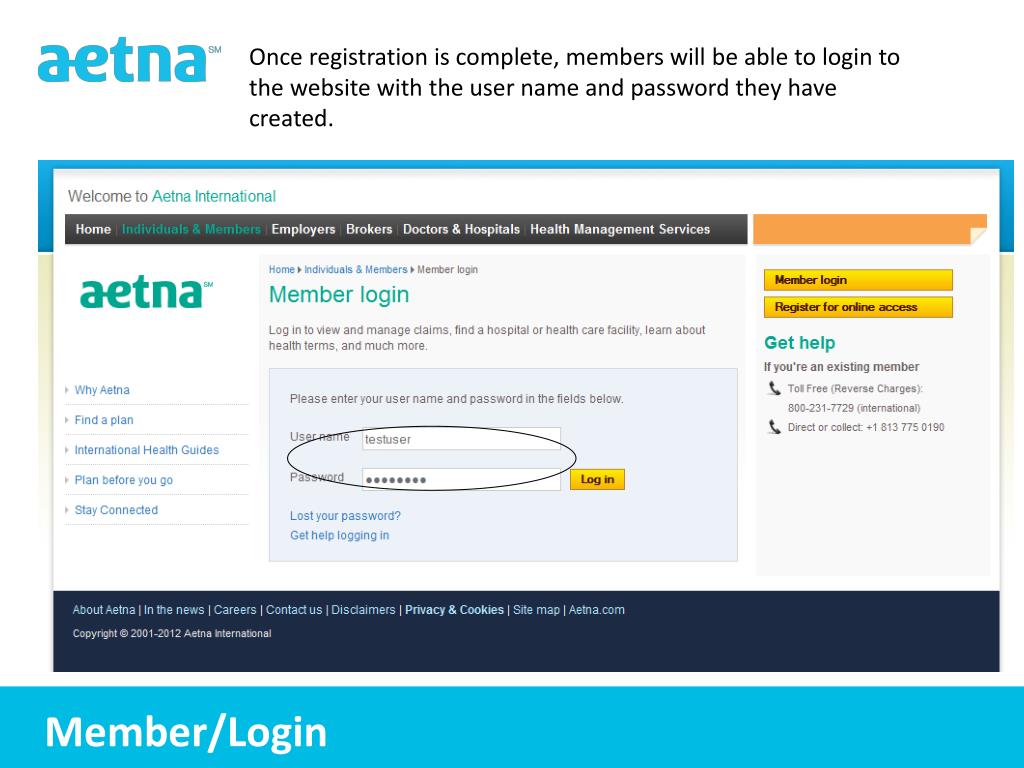Open the Employers menu tab
This screenshot has width=1024, height=768.
coord(303,229)
